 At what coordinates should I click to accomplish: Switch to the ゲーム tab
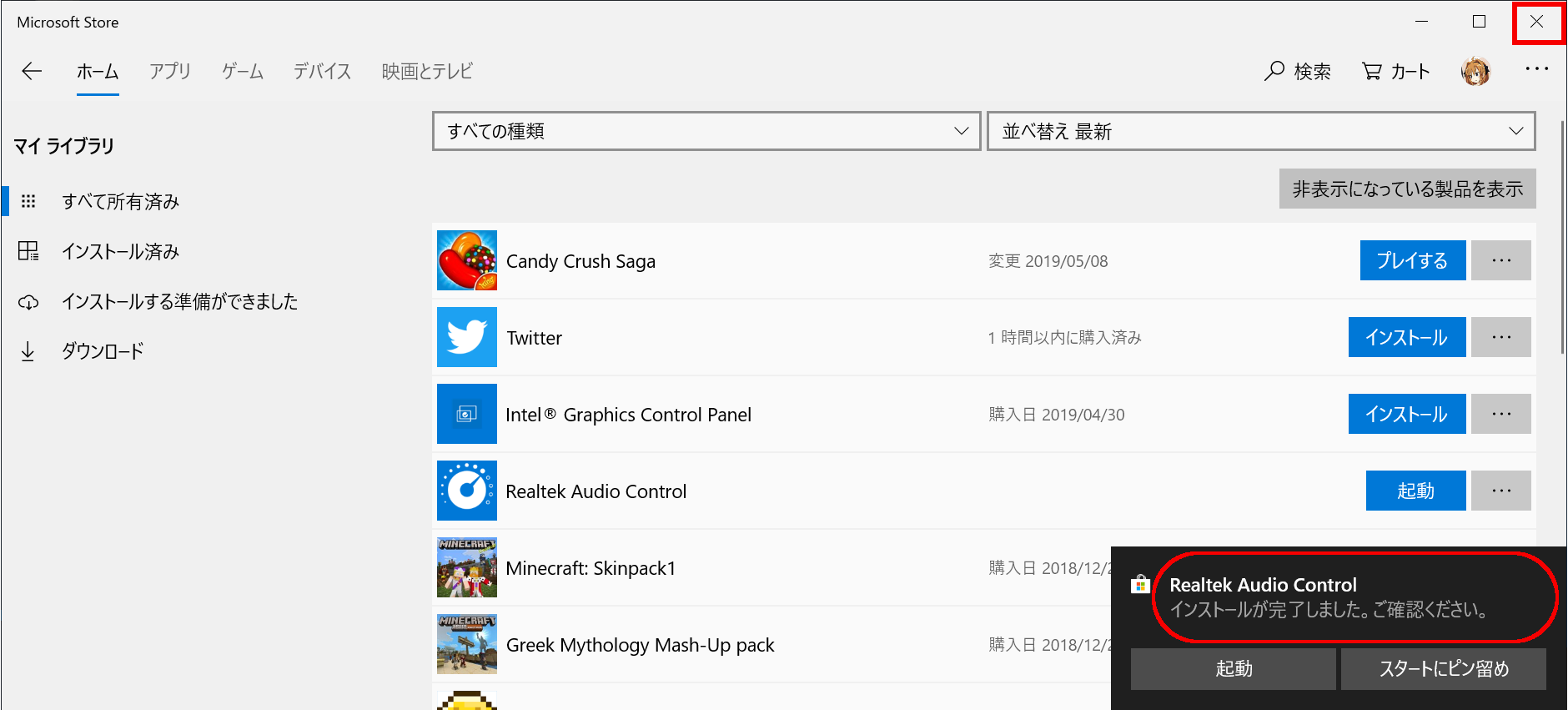(243, 72)
